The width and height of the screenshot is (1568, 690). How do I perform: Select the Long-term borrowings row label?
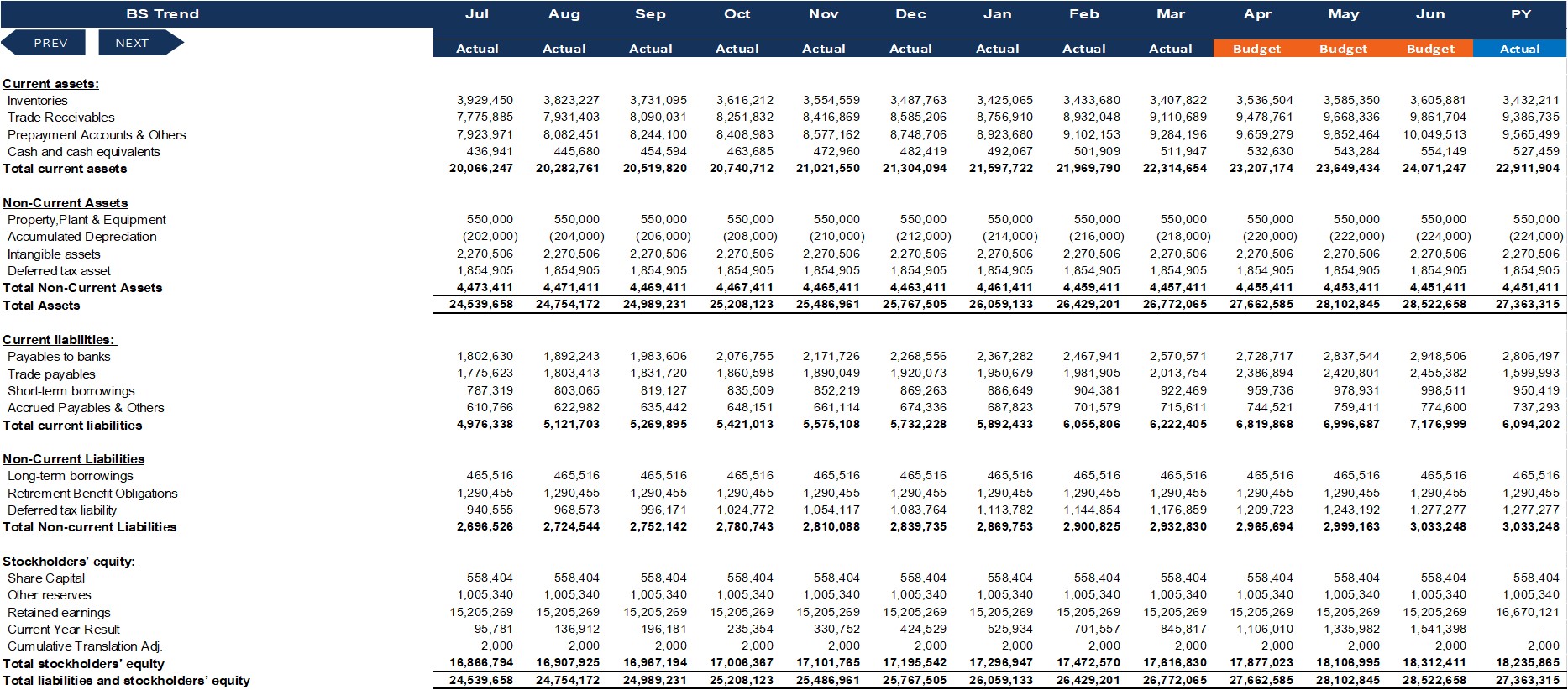pos(71,476)
